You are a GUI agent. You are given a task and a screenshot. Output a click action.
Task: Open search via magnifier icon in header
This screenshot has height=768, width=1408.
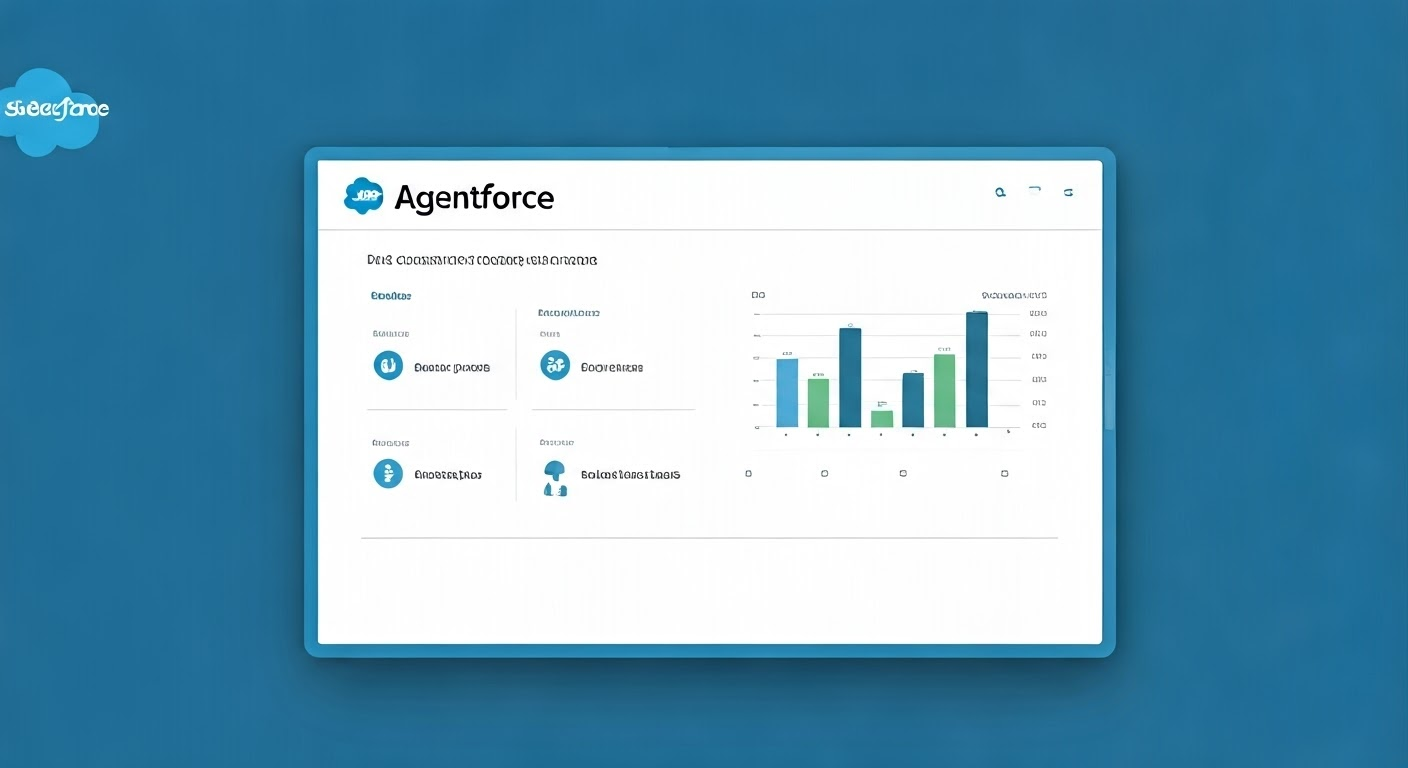point(999,191)
